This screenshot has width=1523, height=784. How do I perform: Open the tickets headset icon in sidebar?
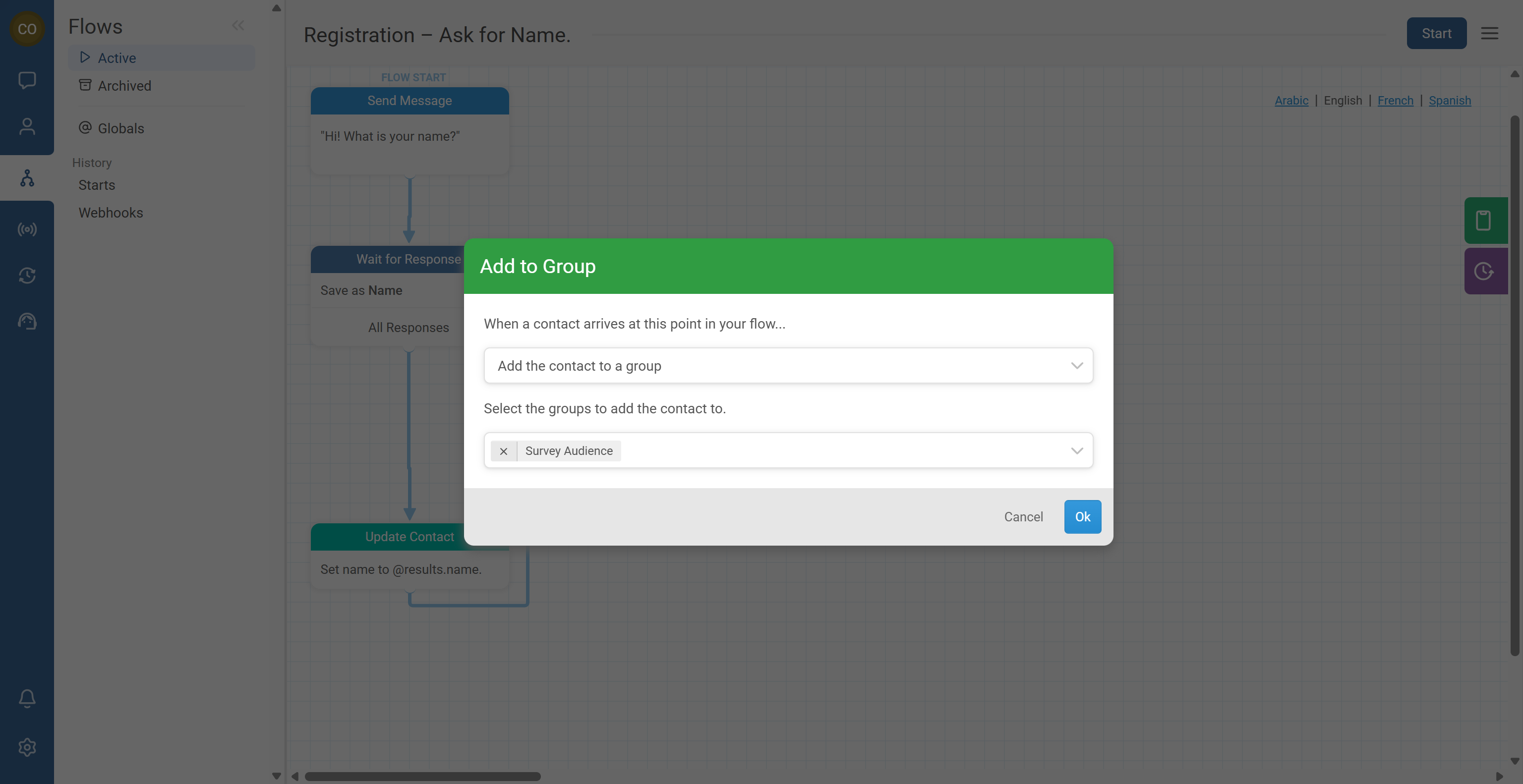[27, 322]
